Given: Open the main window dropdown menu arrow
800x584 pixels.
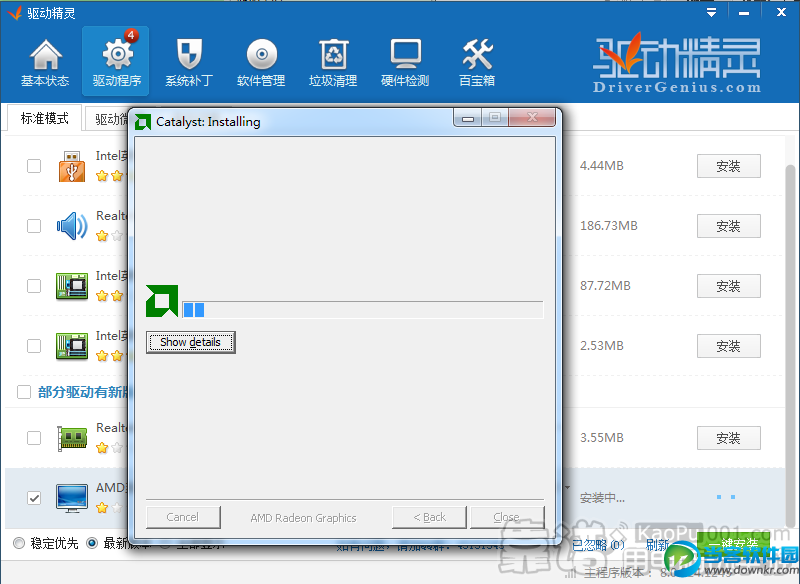Looking at the screenshot, I should coord(711,13).
